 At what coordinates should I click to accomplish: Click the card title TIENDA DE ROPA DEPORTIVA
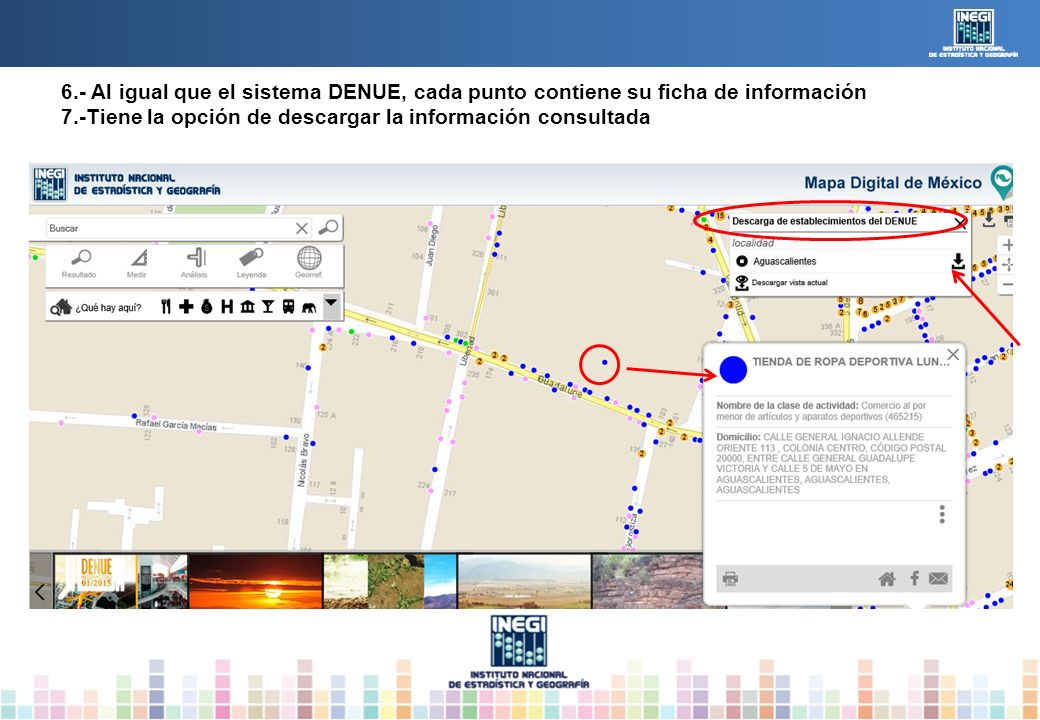click(x=851, y=362)
